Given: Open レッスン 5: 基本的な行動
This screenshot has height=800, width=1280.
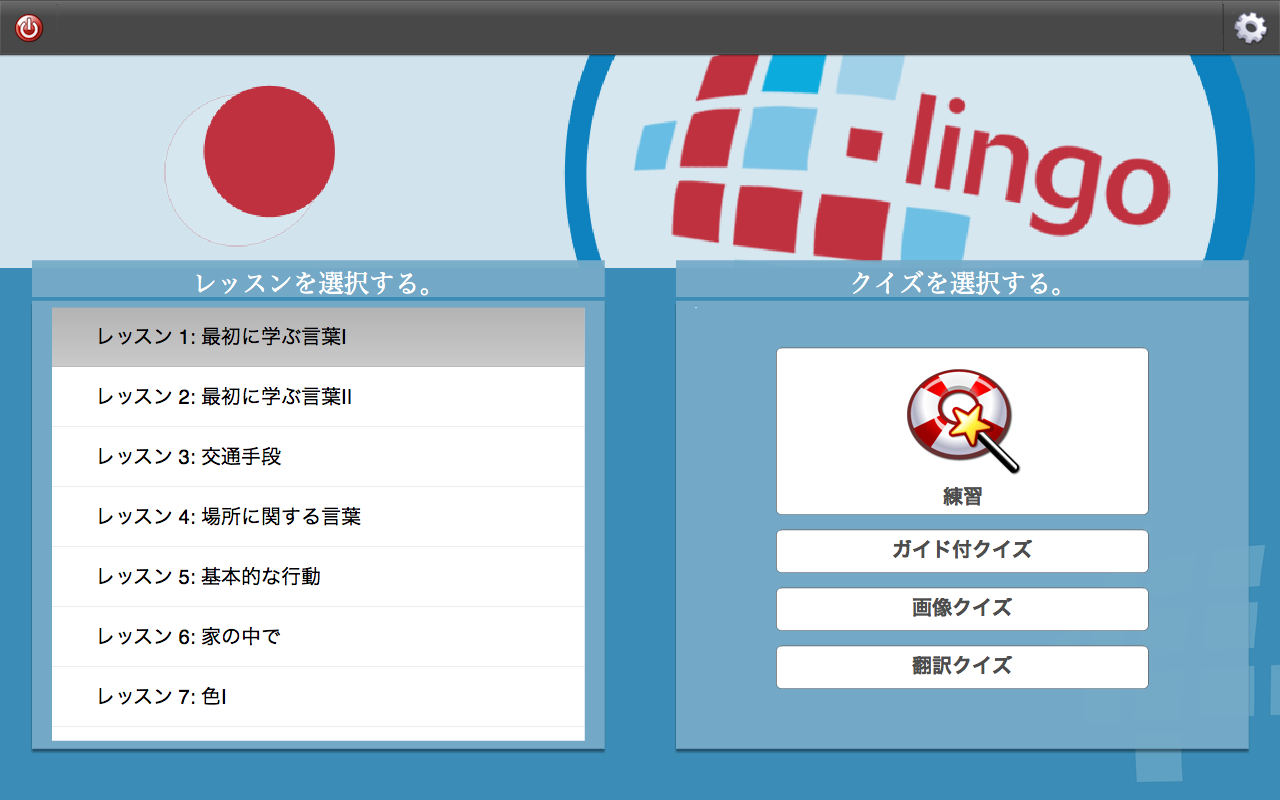Looking at the screenshot, I should click(x=318, y=577).
